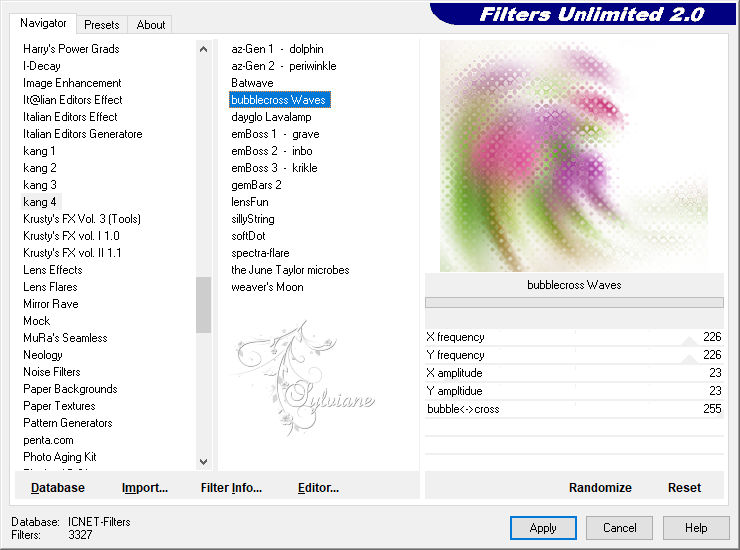Select the Navigator tab
This screenshot has width=740, height=550.
[x=43, y=23]
